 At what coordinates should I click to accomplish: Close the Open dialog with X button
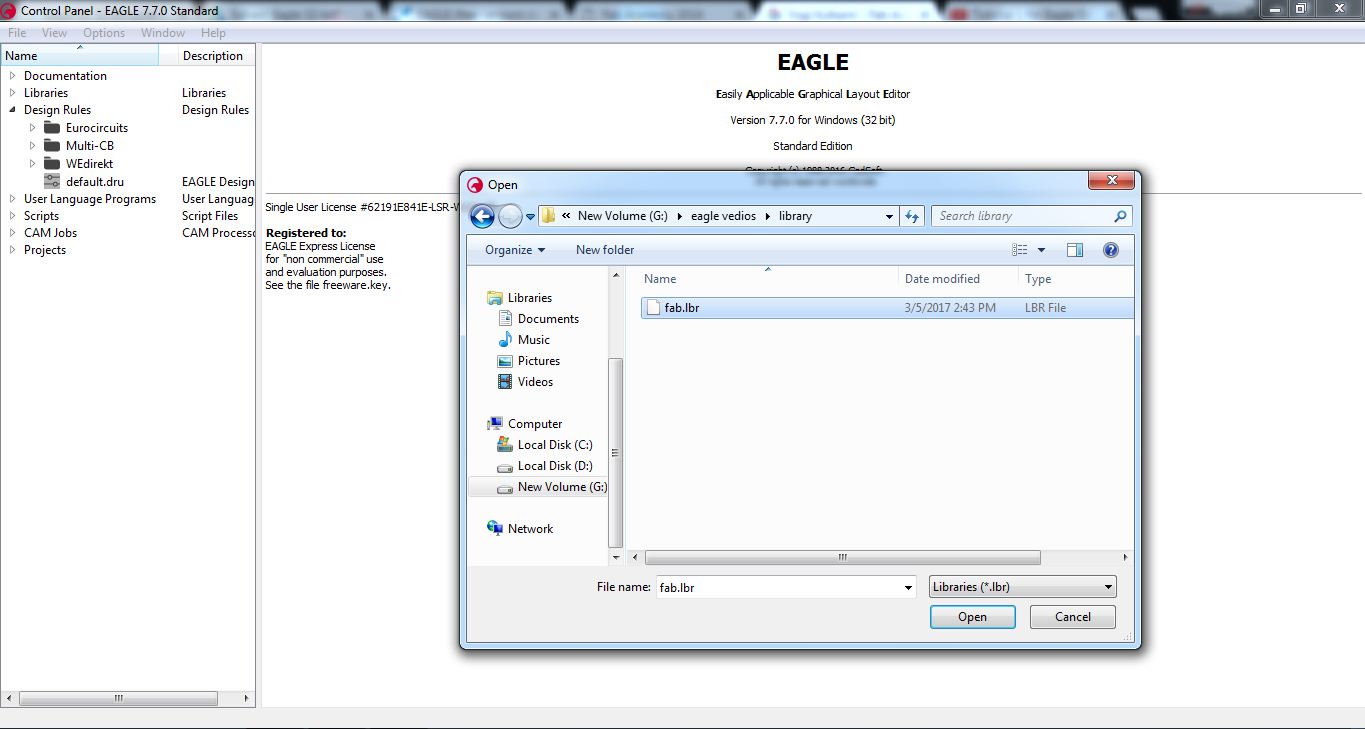pyautogui.click(x=1110, y=182)
